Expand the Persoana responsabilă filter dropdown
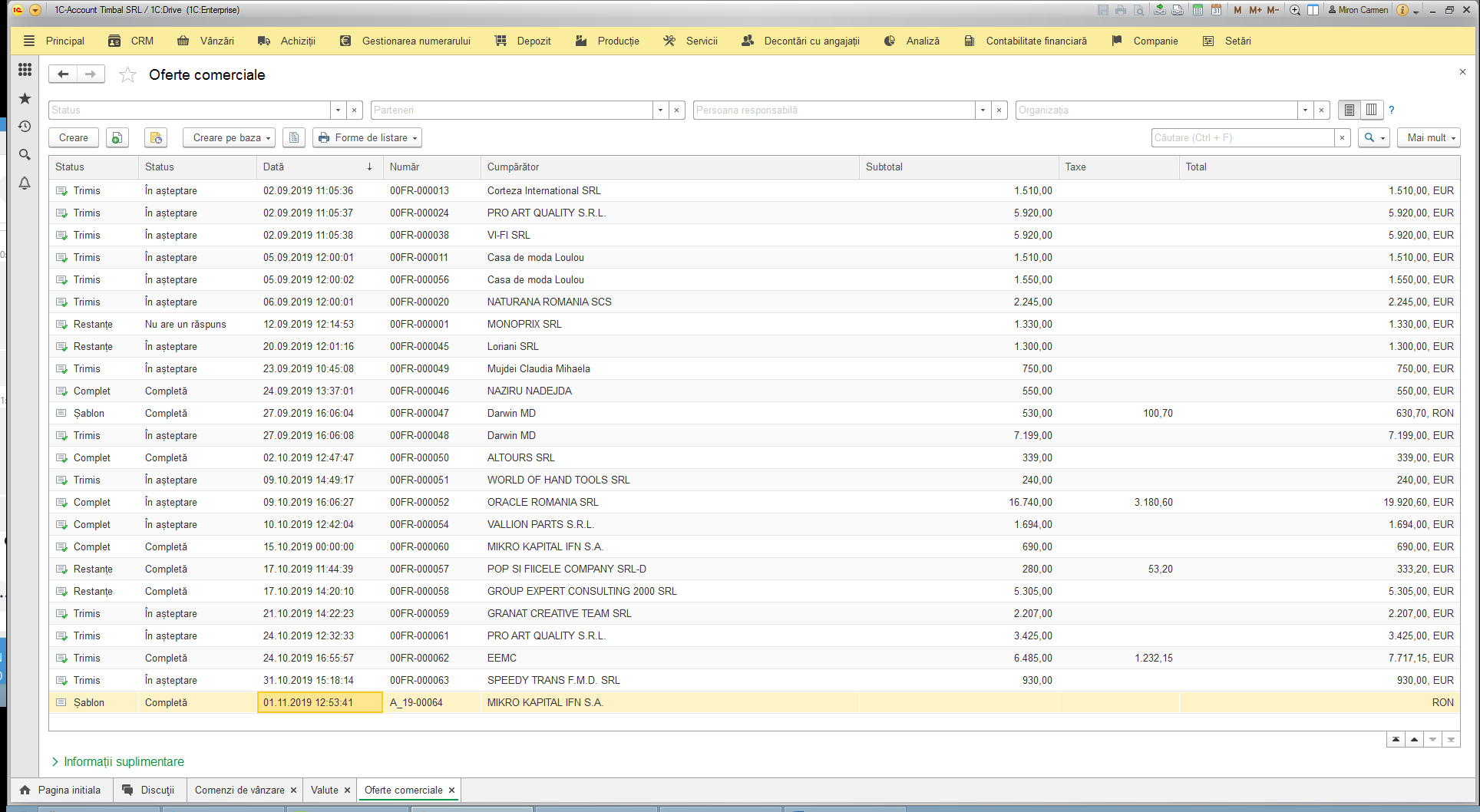The width and height of the screenshot is (1480, 812). click(983, 110)
